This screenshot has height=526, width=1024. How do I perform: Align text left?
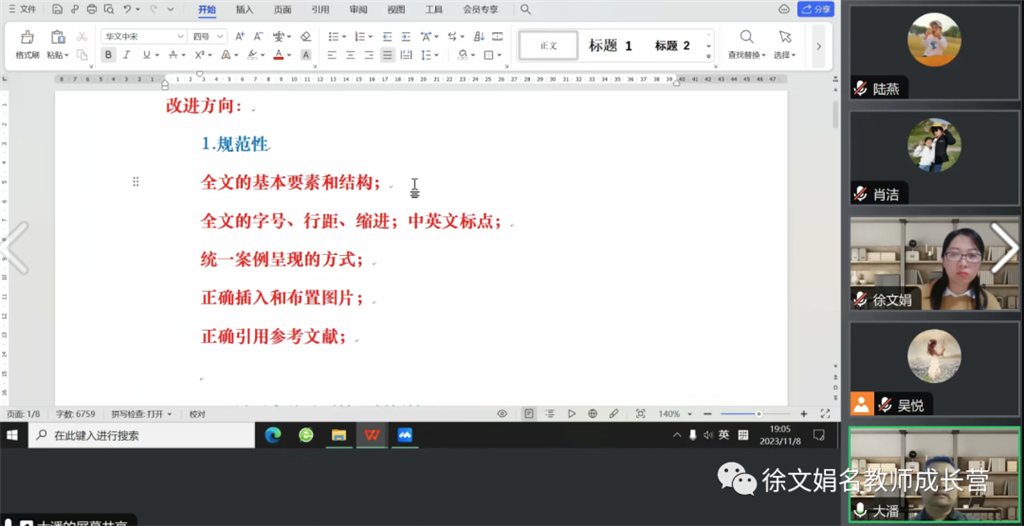(x=332, y=55)
